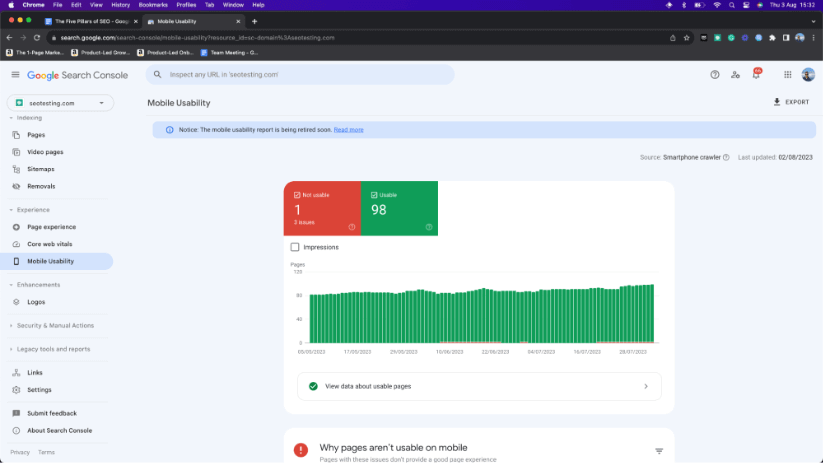Viewport: 823px width, 463px height.
Task: Open the Search Console hamburger menu
Action: coord(15,75)
